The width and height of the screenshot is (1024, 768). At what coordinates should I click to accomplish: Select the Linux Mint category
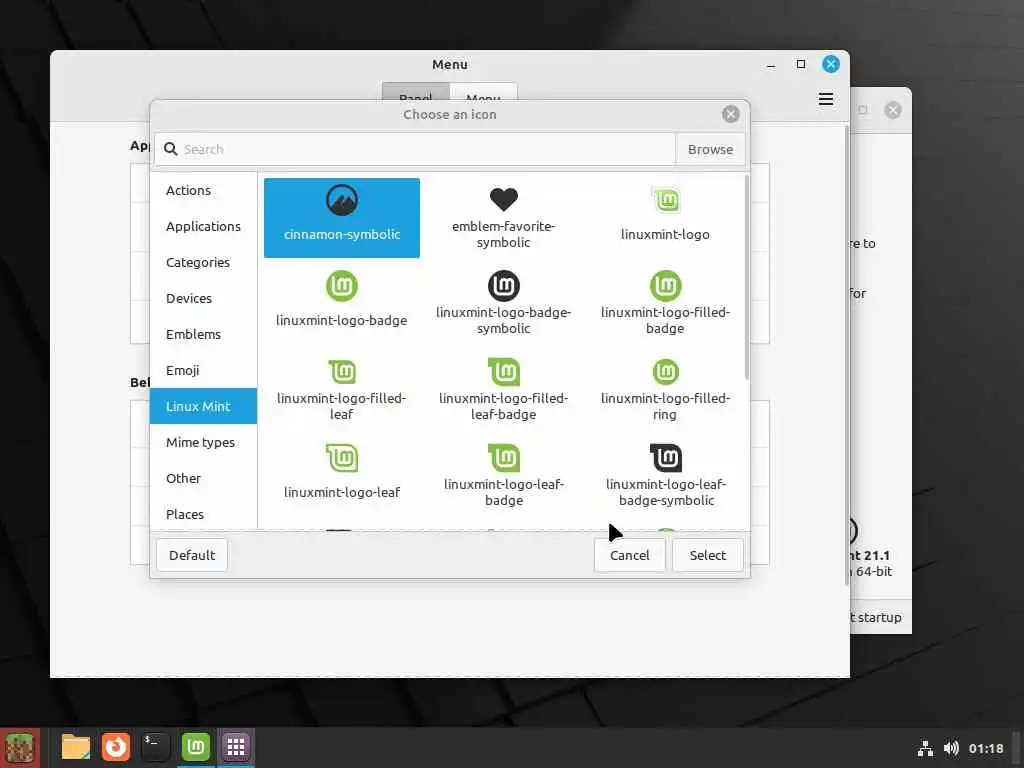coord(204,406)
